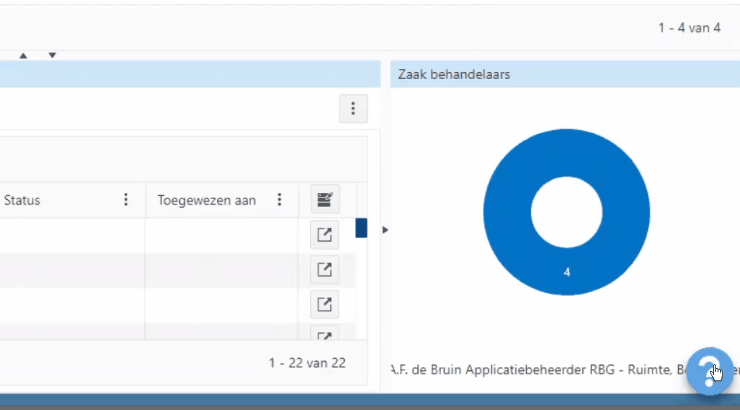Click the '1 - 4 van 4' pager text
The height and width of the screenshot is (410, 740).
[689, 28]
